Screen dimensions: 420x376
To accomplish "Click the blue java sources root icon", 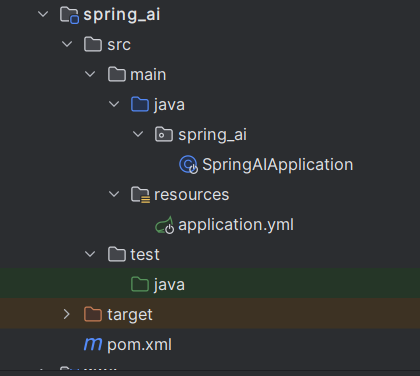I will click(140, 104).
